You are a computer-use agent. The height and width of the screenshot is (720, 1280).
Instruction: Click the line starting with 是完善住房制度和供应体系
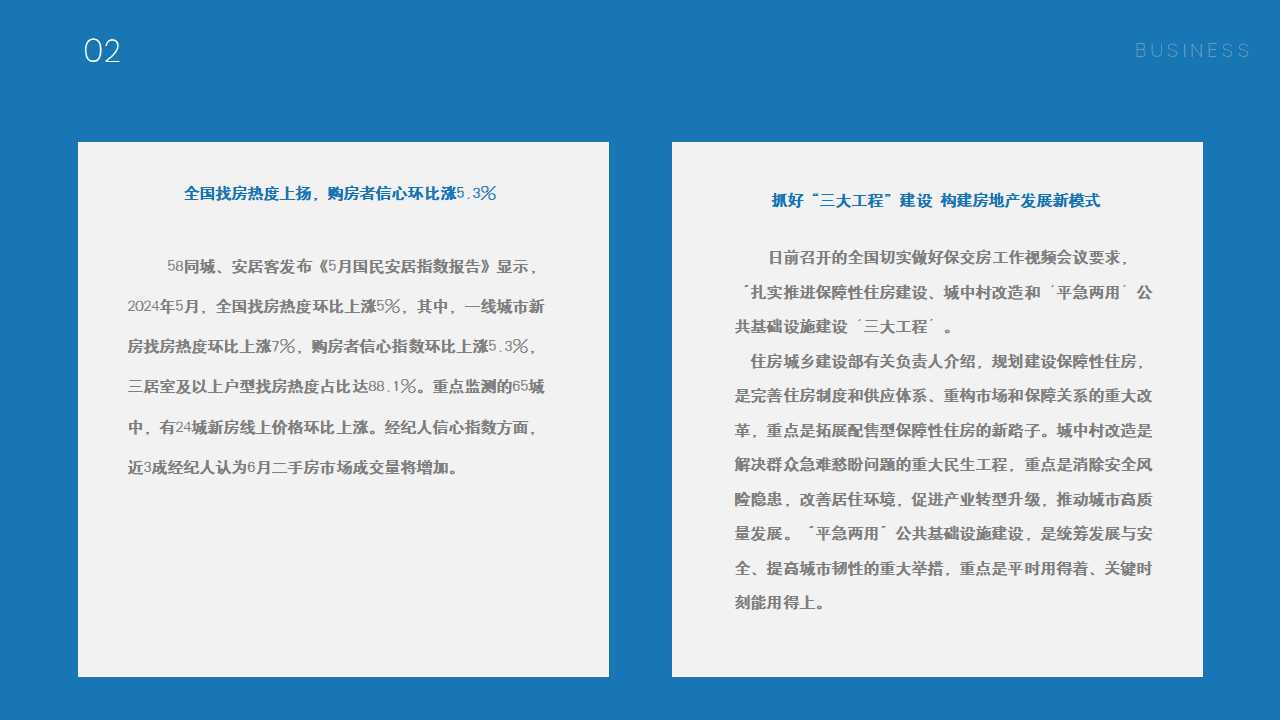tap(943, 396)
